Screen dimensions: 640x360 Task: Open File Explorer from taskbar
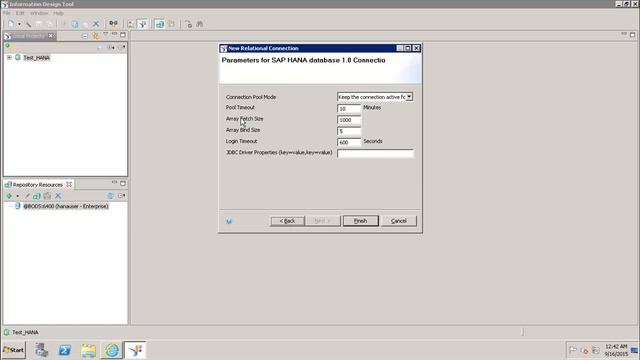coord(88,350)
